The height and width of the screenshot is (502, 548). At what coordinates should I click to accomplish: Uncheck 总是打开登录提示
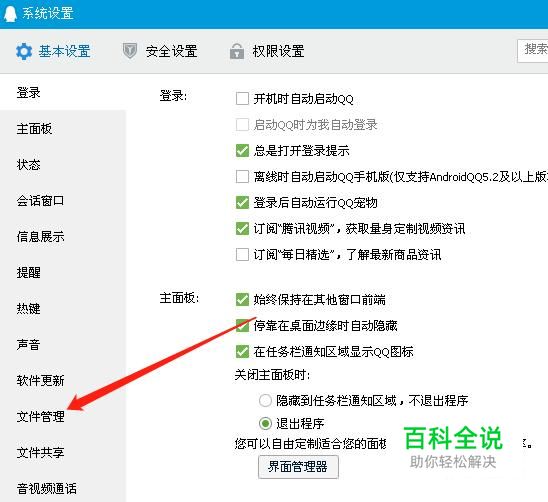[242, 151]
